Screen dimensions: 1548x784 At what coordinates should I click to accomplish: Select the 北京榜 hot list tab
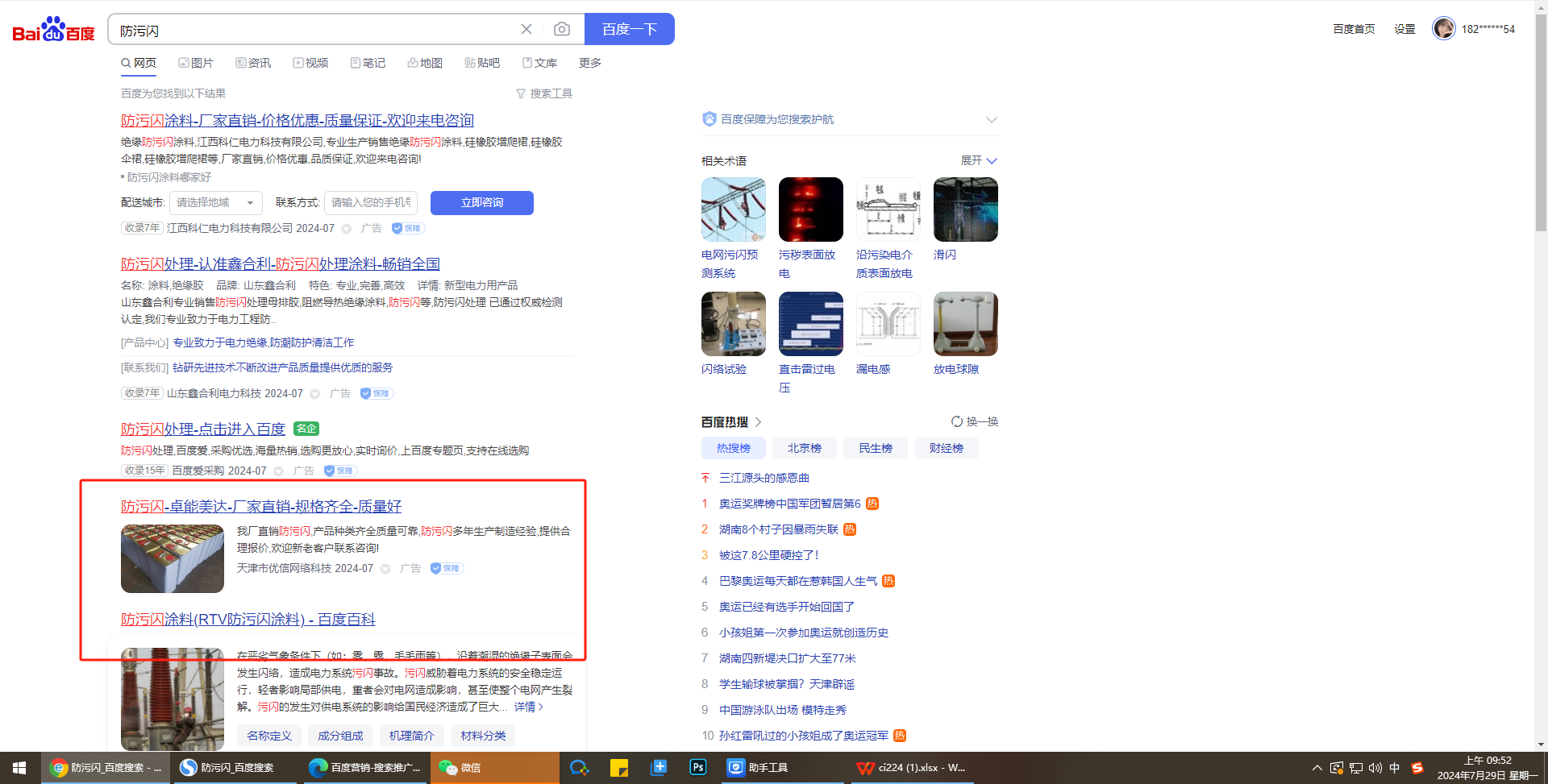tap(805, 448)
